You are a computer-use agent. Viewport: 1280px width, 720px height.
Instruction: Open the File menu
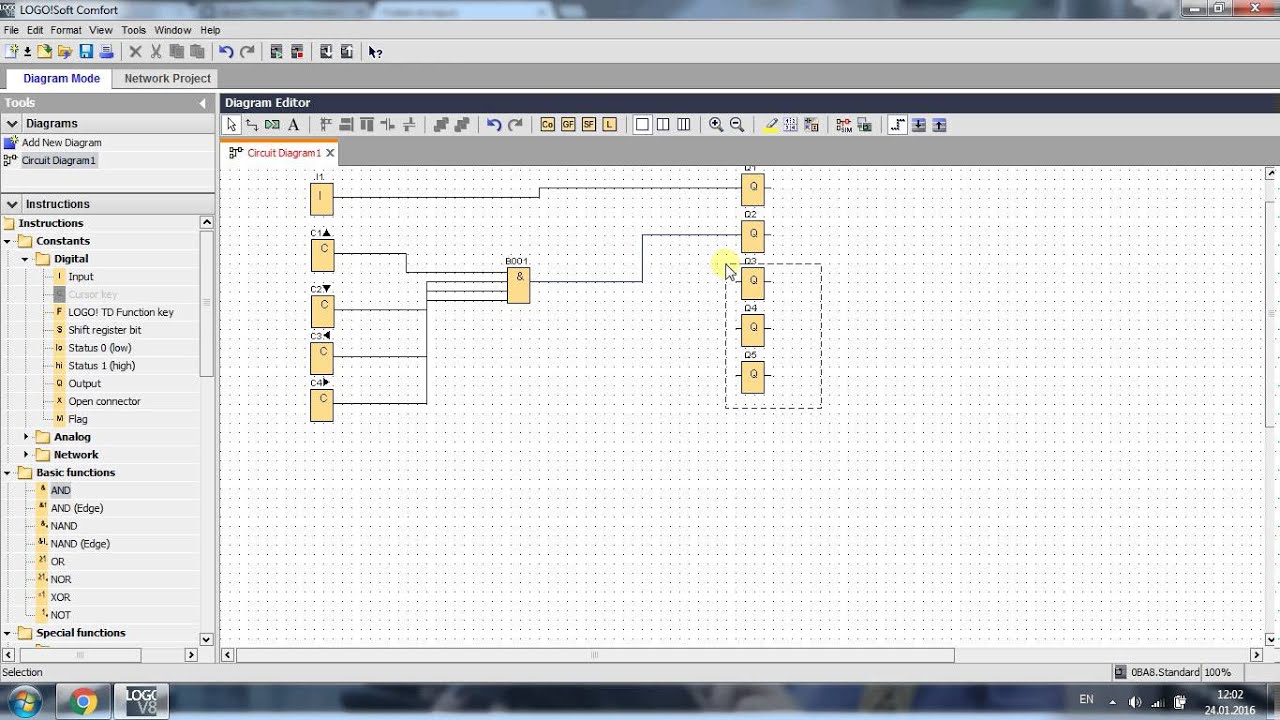(x=11, y=30)
